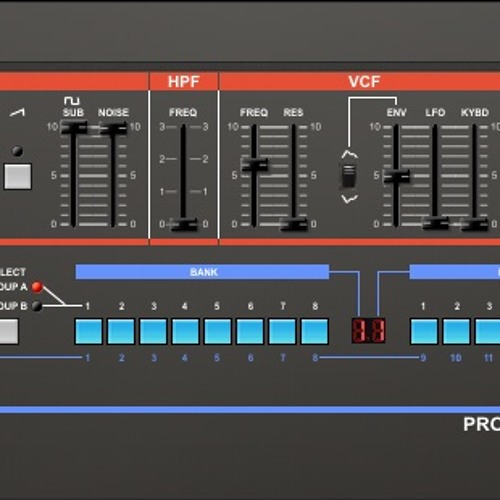This screenshot has height=500, width=500.
Task: Flip the VCF envelope polarity switch
Action: coord(349,175)
